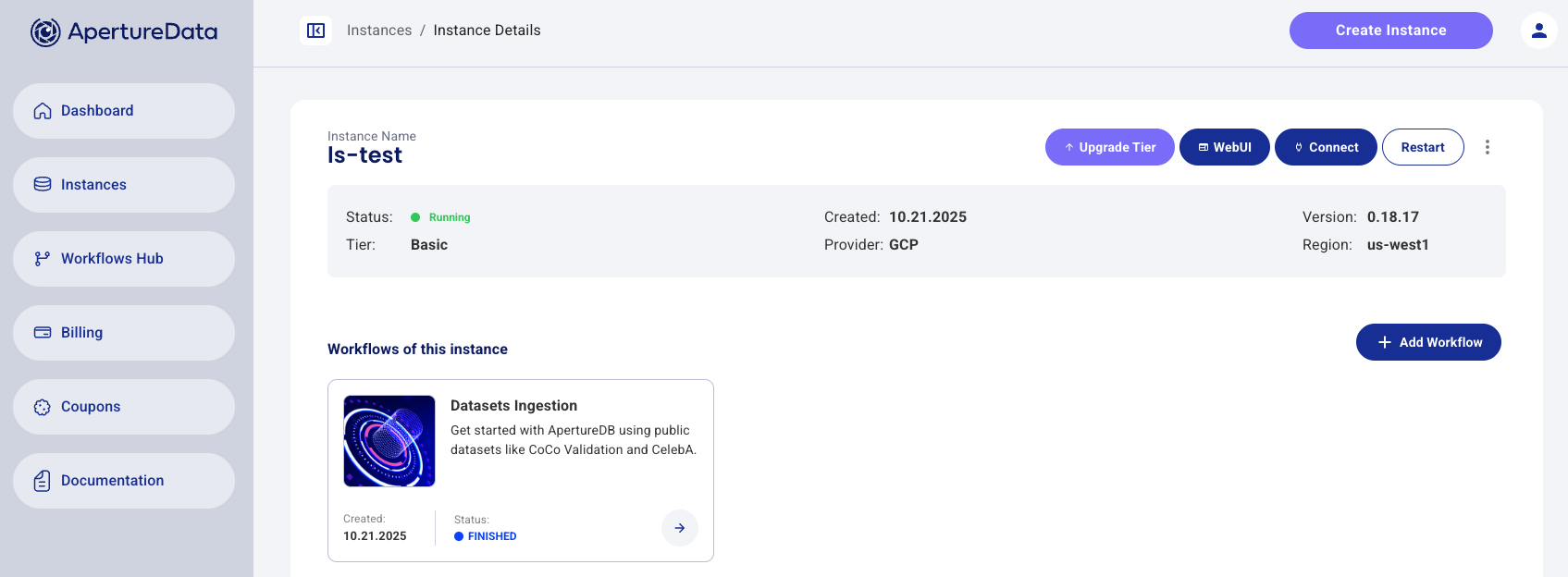
Task: Click the Connect button
Action: pos(1325,147)
